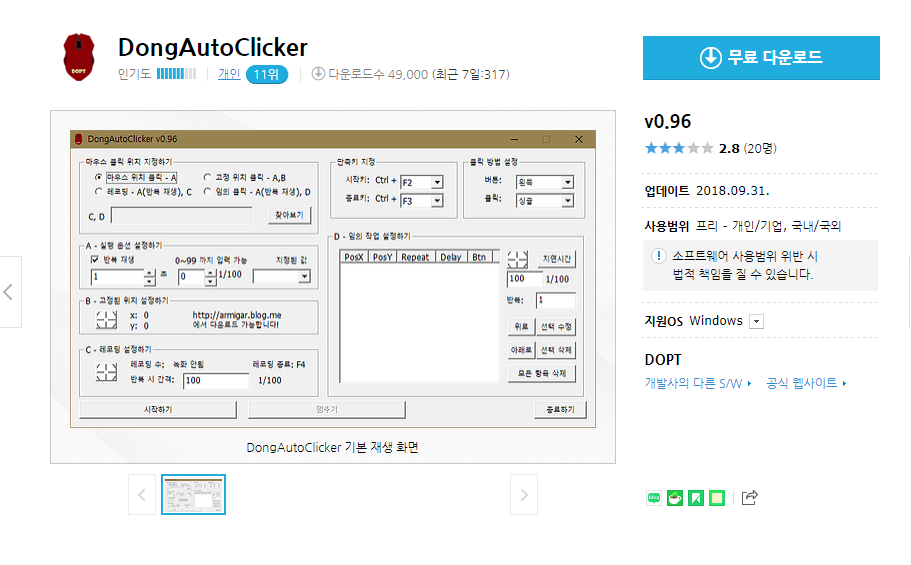The height and width of the screenshot is (565, 911).
Task: Save to Naver memo icon
Action: tap(717, 498)
